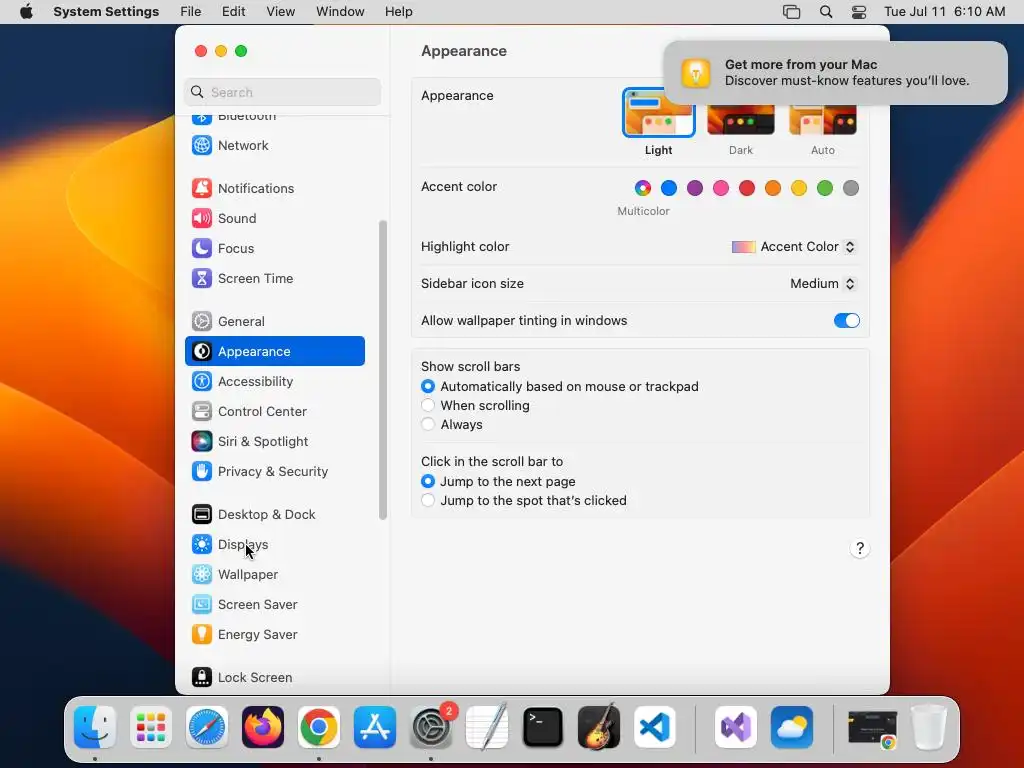Open Finder from the Dock
Image resolution: width=1024 pixels, height=768 pixels.
pos(95,727)
